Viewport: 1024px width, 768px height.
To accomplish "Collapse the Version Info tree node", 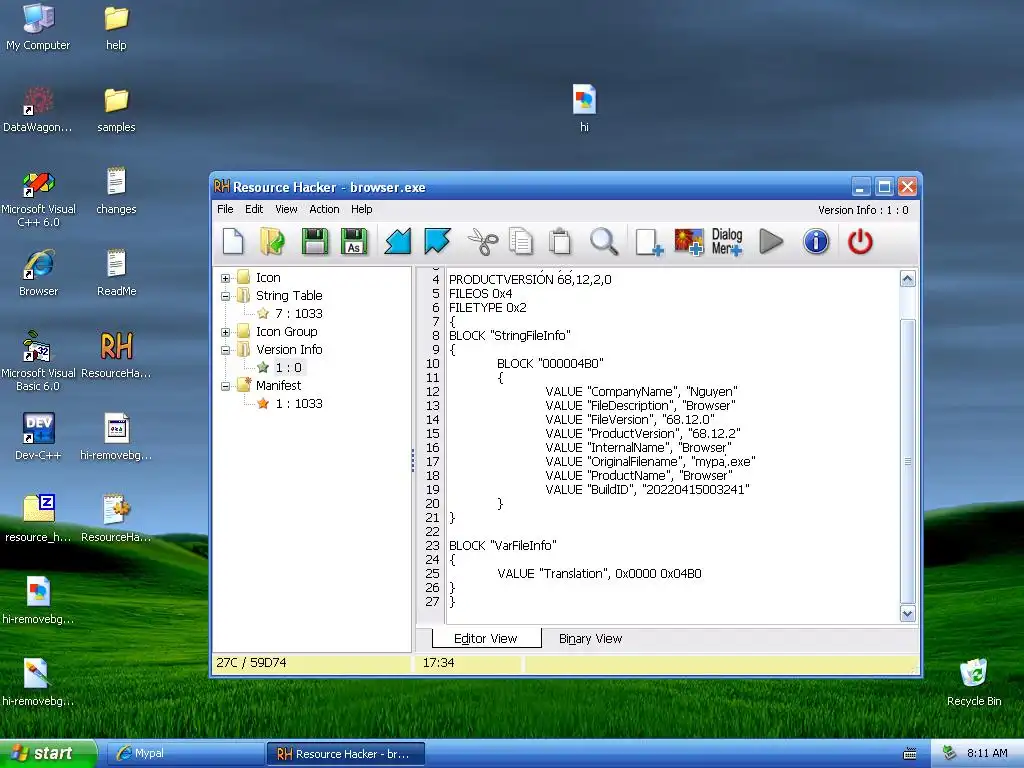I will click(225, 350).
